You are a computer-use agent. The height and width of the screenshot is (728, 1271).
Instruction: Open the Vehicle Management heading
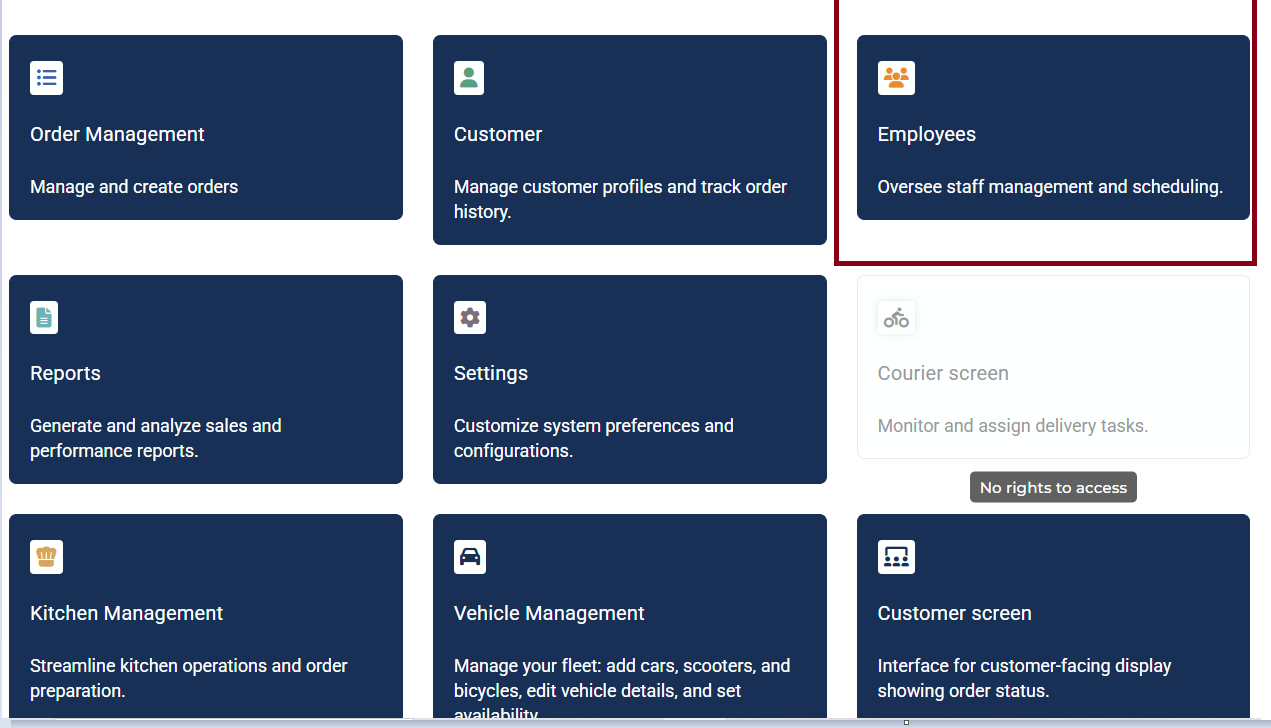[x=549, y=613]
